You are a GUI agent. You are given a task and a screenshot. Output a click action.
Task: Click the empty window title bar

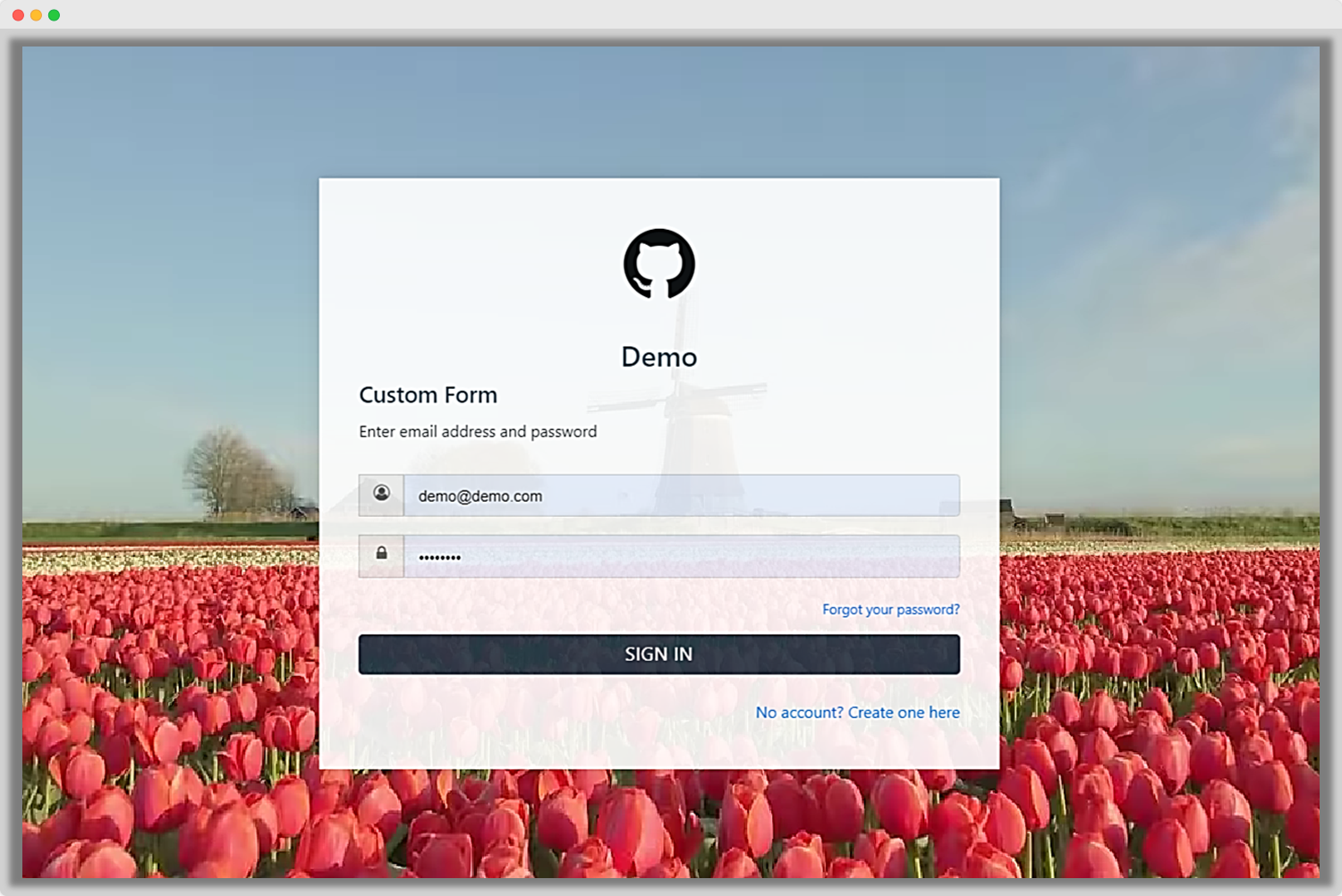(671, 15)
